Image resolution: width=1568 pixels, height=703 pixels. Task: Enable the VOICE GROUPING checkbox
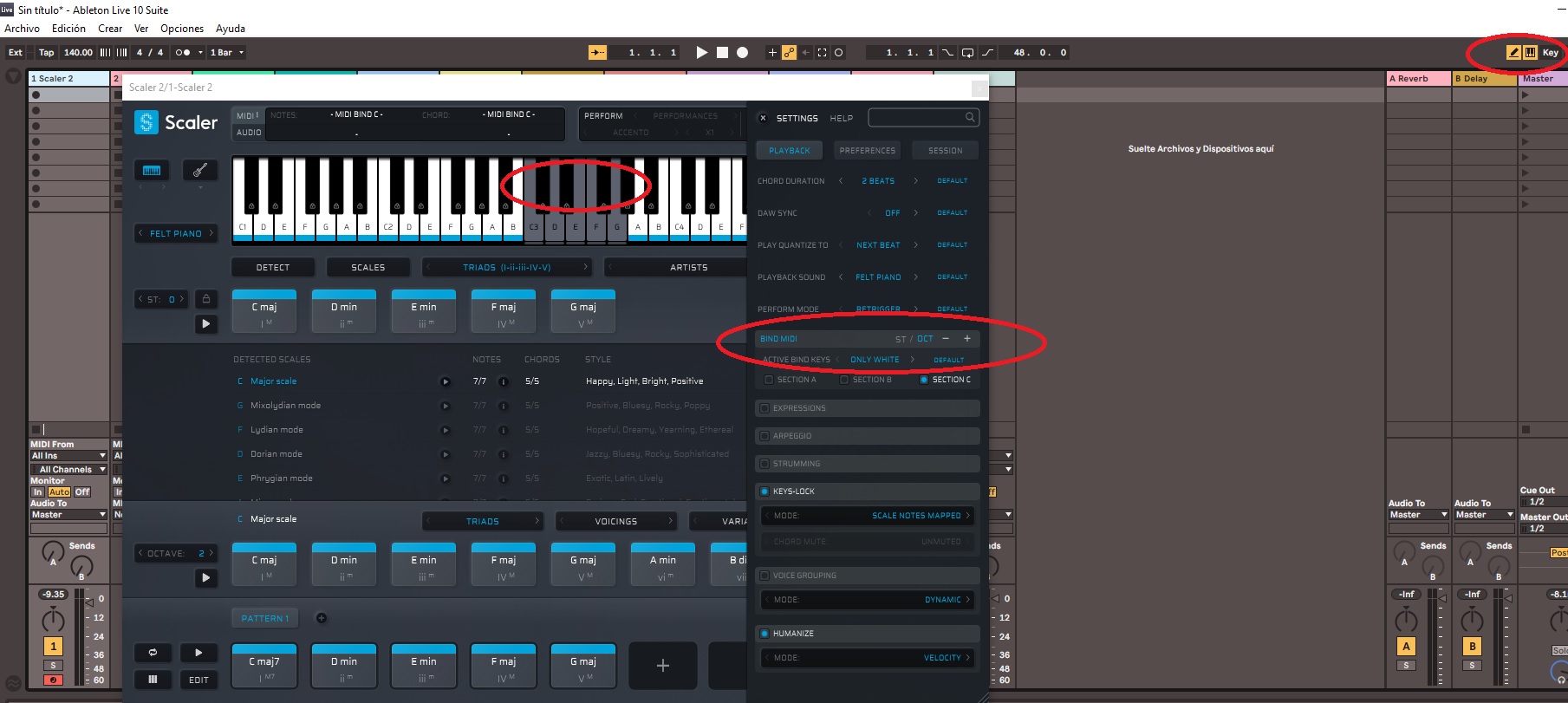pyautogui.click(x=764, y=576)
